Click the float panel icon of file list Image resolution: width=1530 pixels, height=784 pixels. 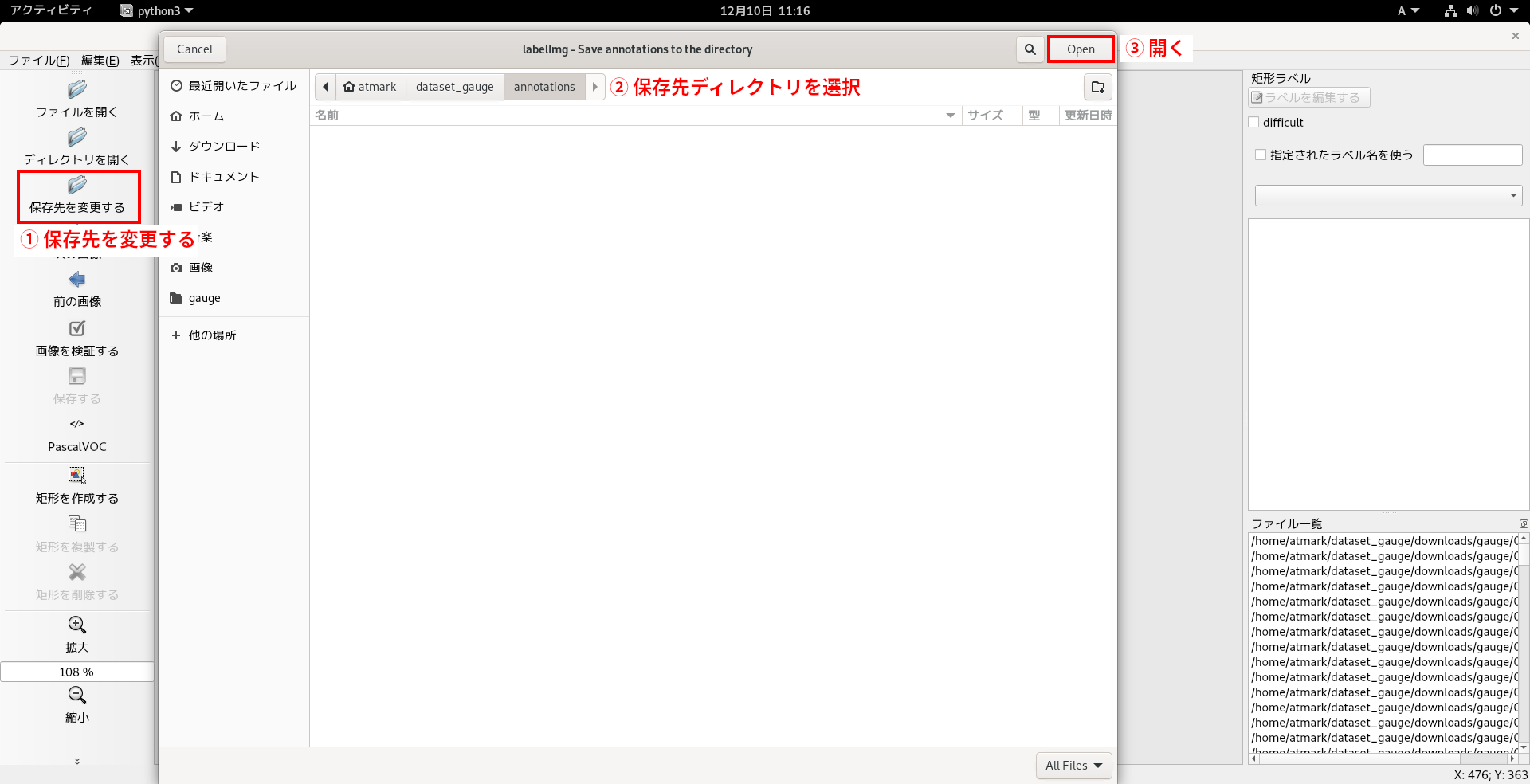pos(1524,523)
